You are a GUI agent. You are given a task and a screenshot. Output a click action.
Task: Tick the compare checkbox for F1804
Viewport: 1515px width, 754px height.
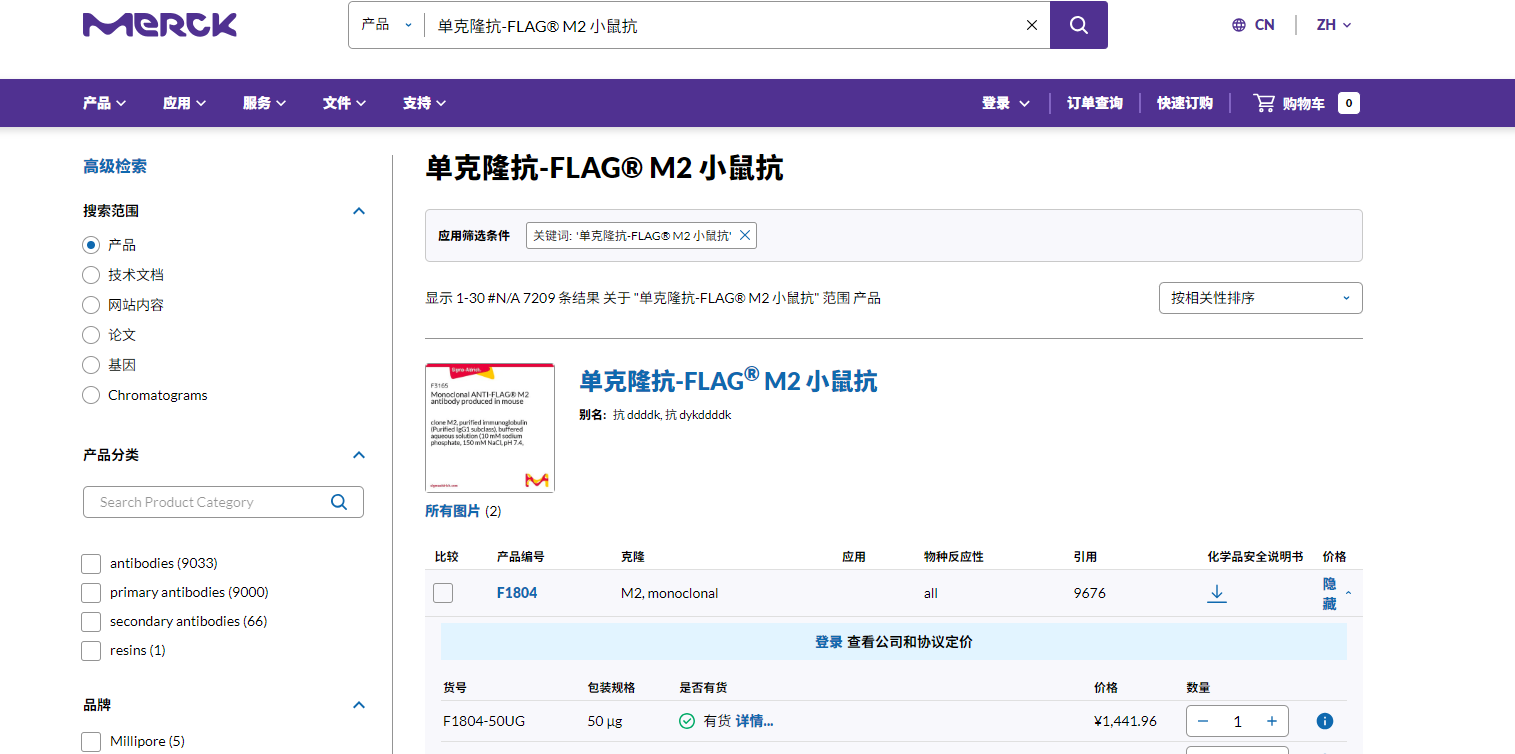[x=443, y=593]
